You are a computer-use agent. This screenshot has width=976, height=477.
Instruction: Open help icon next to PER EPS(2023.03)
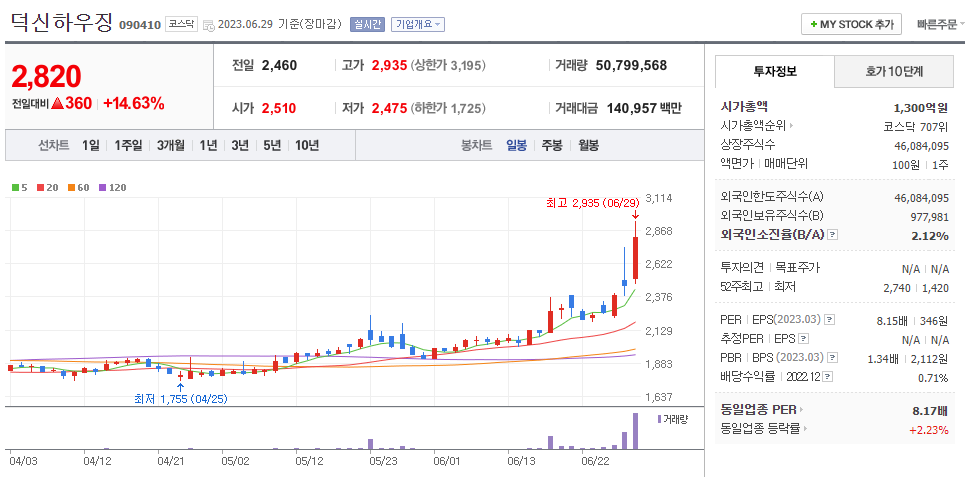[828, 320]
